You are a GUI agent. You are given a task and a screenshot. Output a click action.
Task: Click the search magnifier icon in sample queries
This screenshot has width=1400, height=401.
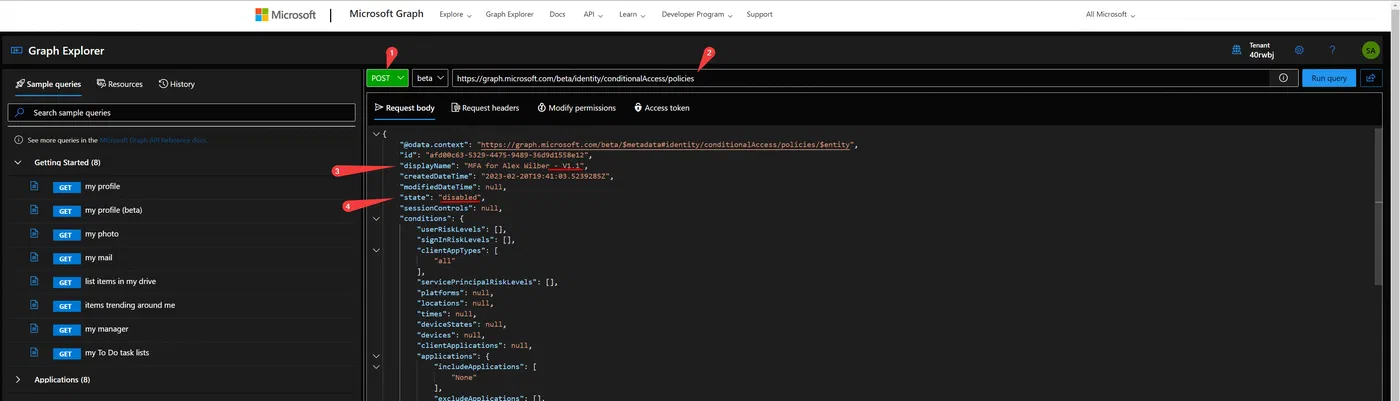click(x=21, y=113)
